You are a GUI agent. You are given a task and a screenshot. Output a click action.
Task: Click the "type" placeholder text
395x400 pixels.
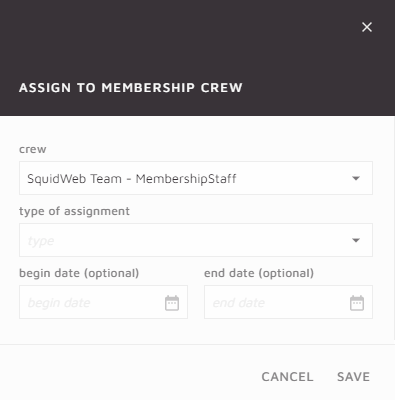pyautogui.click(x=41, y=241)
